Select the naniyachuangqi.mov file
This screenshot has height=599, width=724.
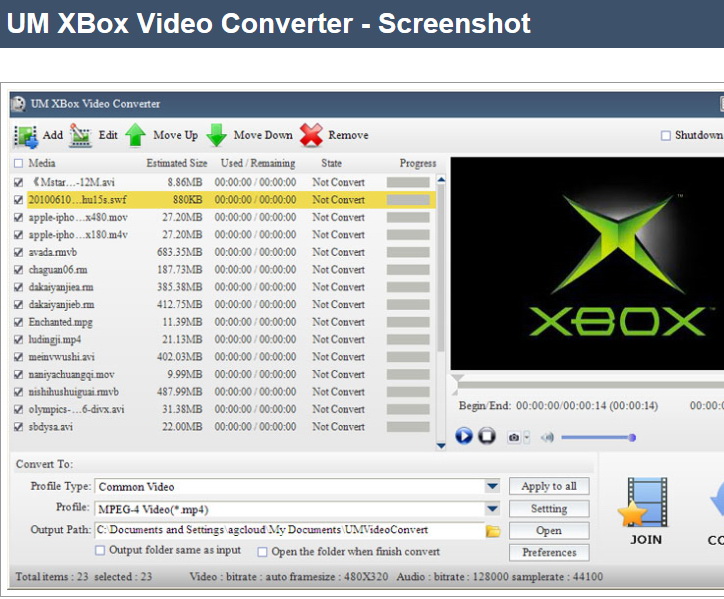[72, 375]
